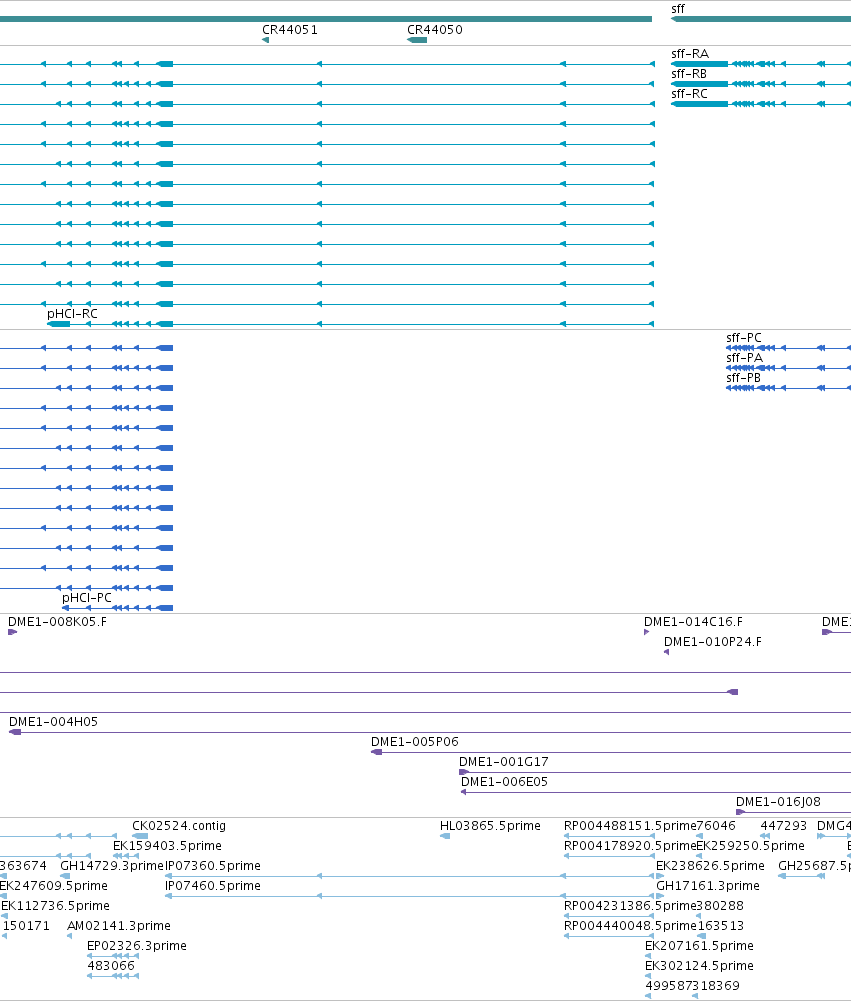Viewport: 851px width, 1001px height.
Task: Select the EP02326.3prime label
Action: coord(137,946)
